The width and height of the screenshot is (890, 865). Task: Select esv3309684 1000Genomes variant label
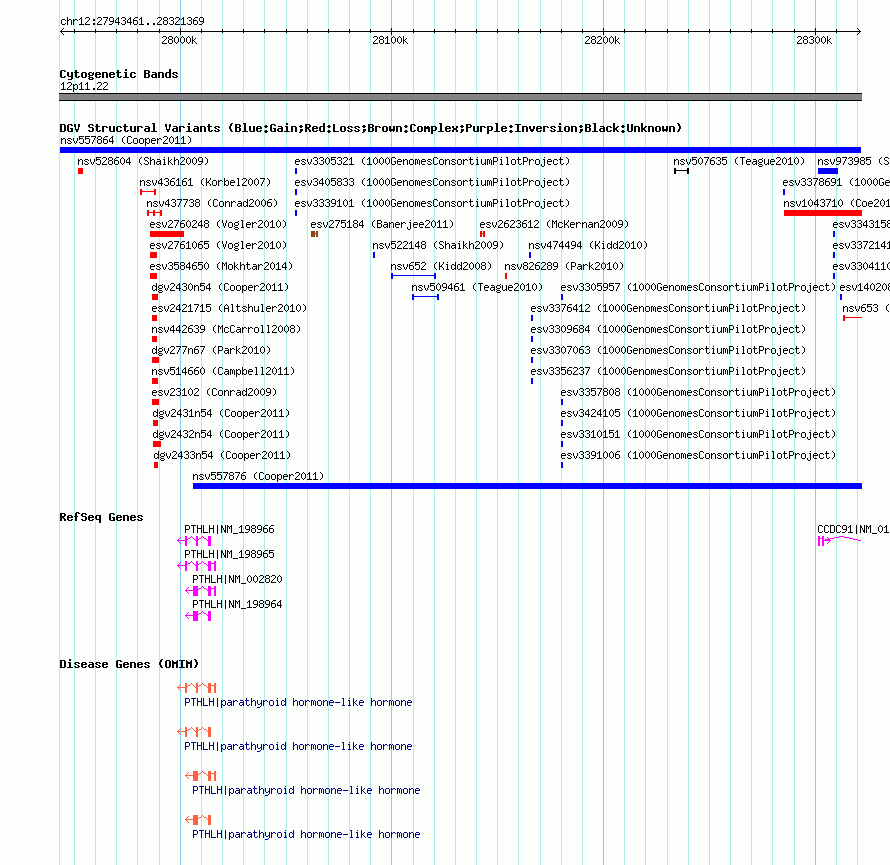[x=668, y=329]
